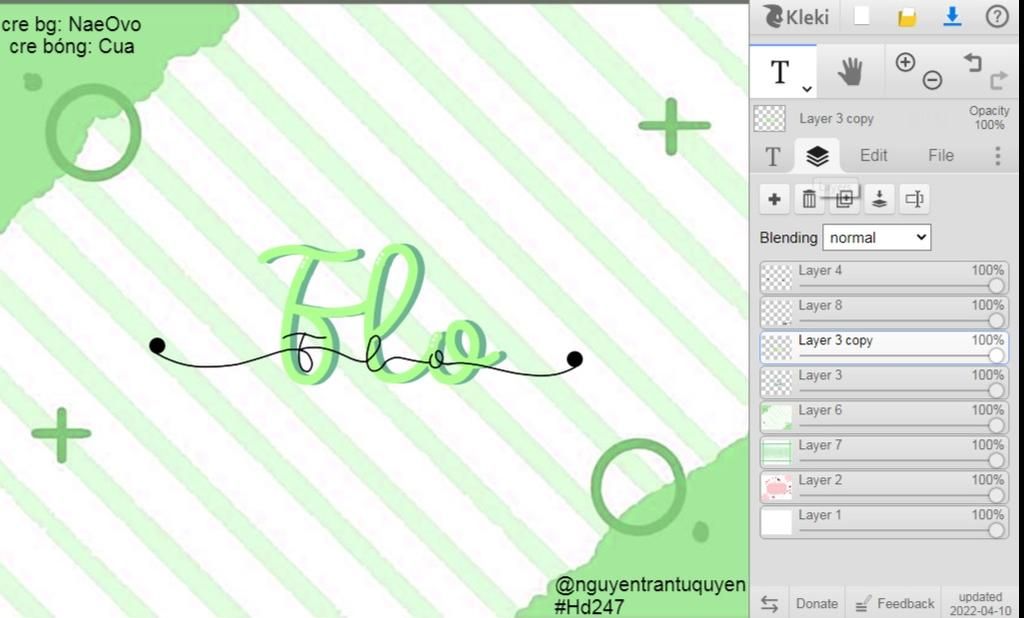Create a new image with white page icon
The height and width of the screenshot is (618, 1024).
(x=861, y=16)
